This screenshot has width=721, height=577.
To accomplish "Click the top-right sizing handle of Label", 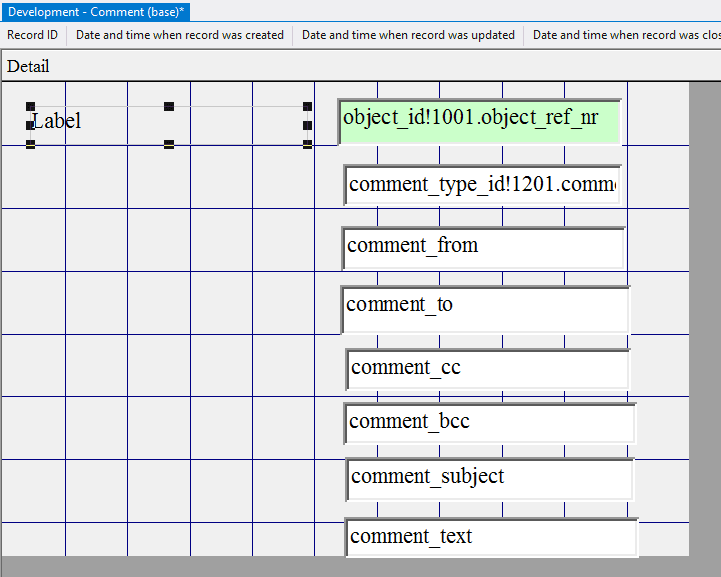I will [307, 106].
